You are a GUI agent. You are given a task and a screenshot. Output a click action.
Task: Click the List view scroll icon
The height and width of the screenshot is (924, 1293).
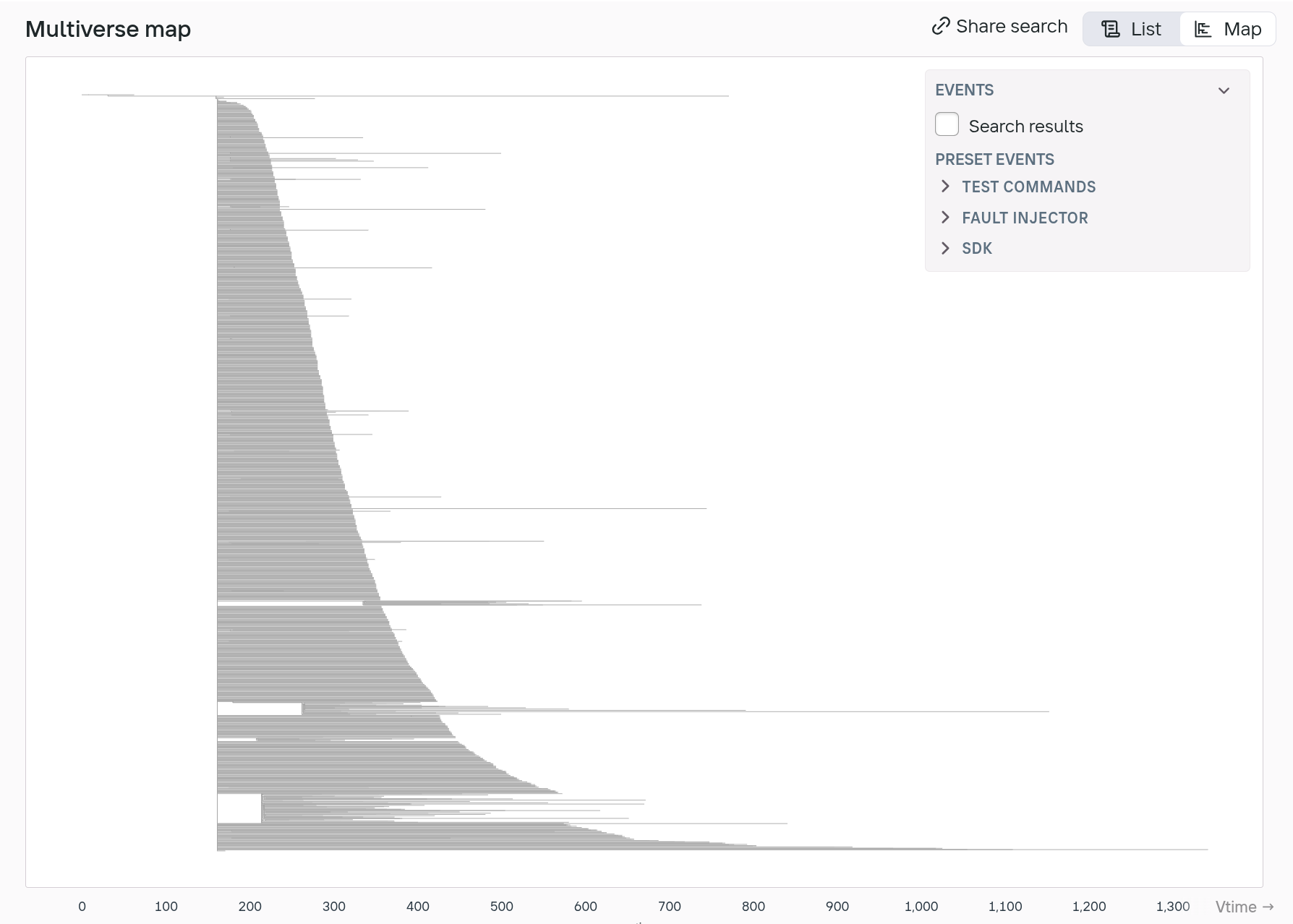click(1110, 29)
